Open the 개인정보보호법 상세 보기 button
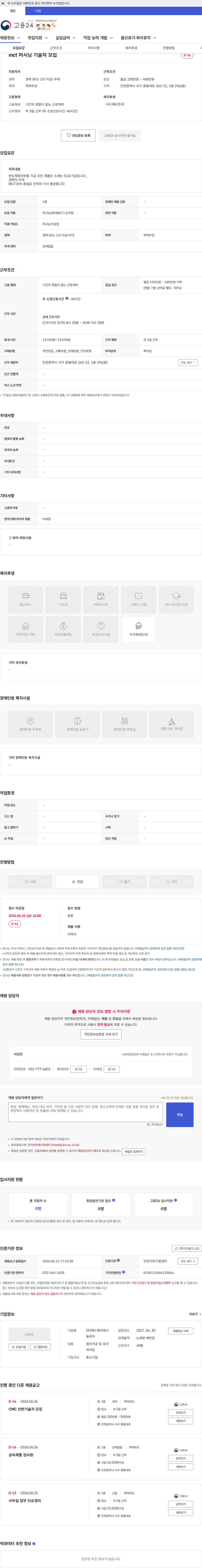 [x=101, y=1034]
